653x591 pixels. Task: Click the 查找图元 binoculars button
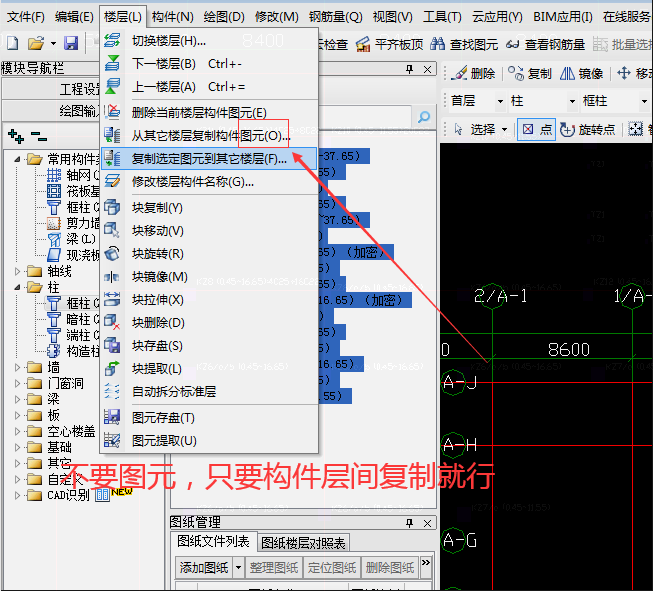(x=464, y=44)
